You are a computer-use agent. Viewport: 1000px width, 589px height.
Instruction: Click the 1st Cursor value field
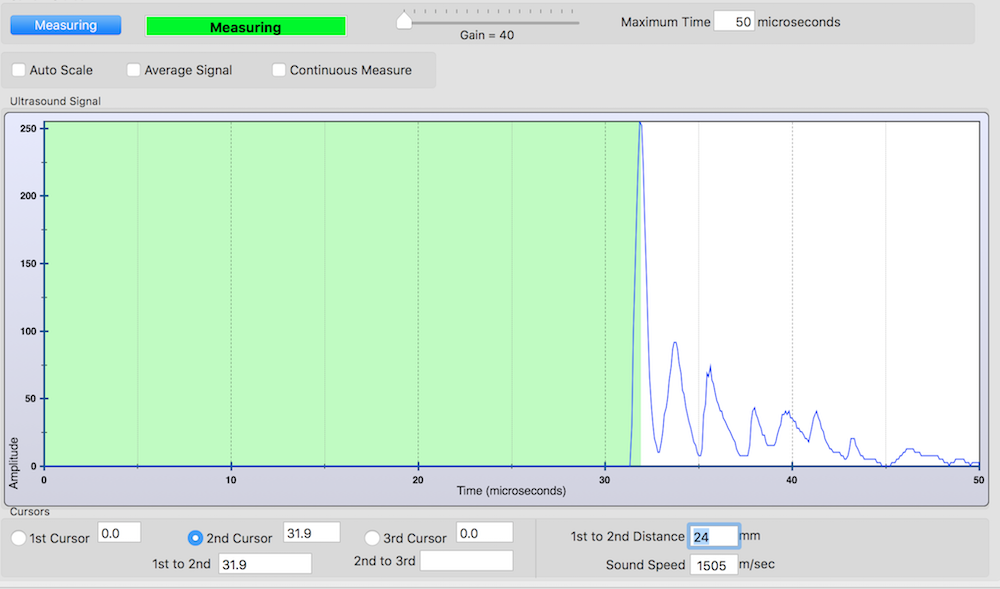119,533
